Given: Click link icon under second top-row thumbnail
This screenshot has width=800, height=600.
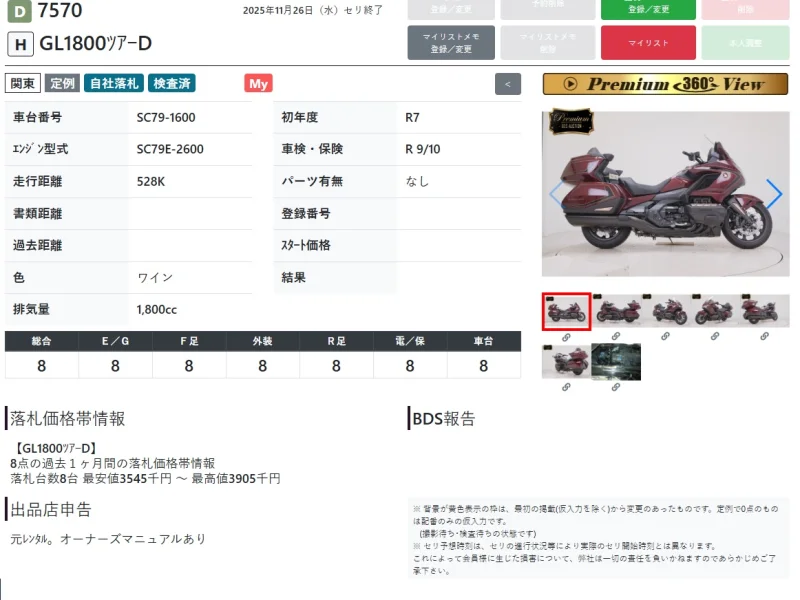Looking at the screenshot, I should tap(616, 336).
